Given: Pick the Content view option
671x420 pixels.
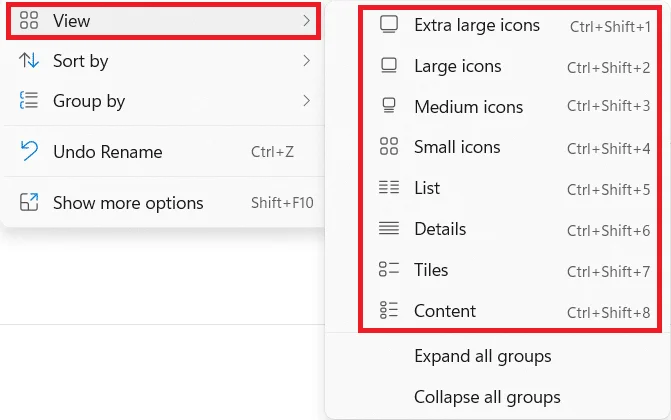Looking at the screenshot, I should click(x=510, y=311).
